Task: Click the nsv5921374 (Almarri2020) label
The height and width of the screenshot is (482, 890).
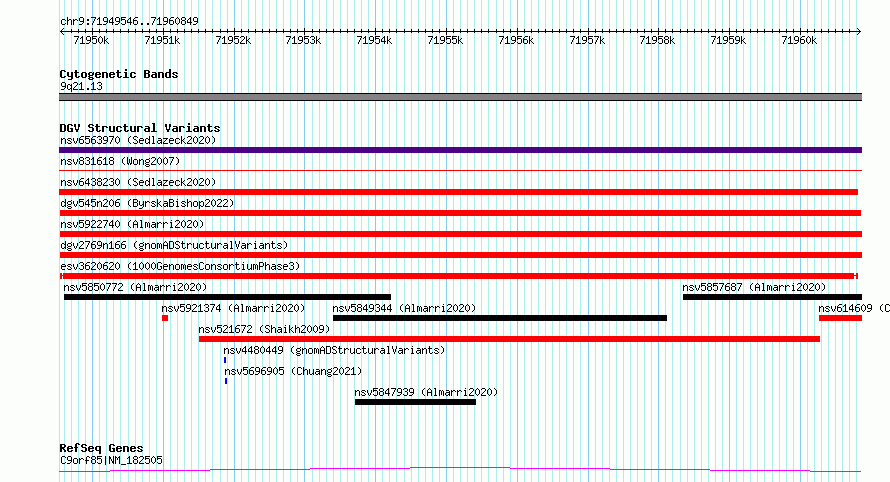Action: [x=233, y=308]
